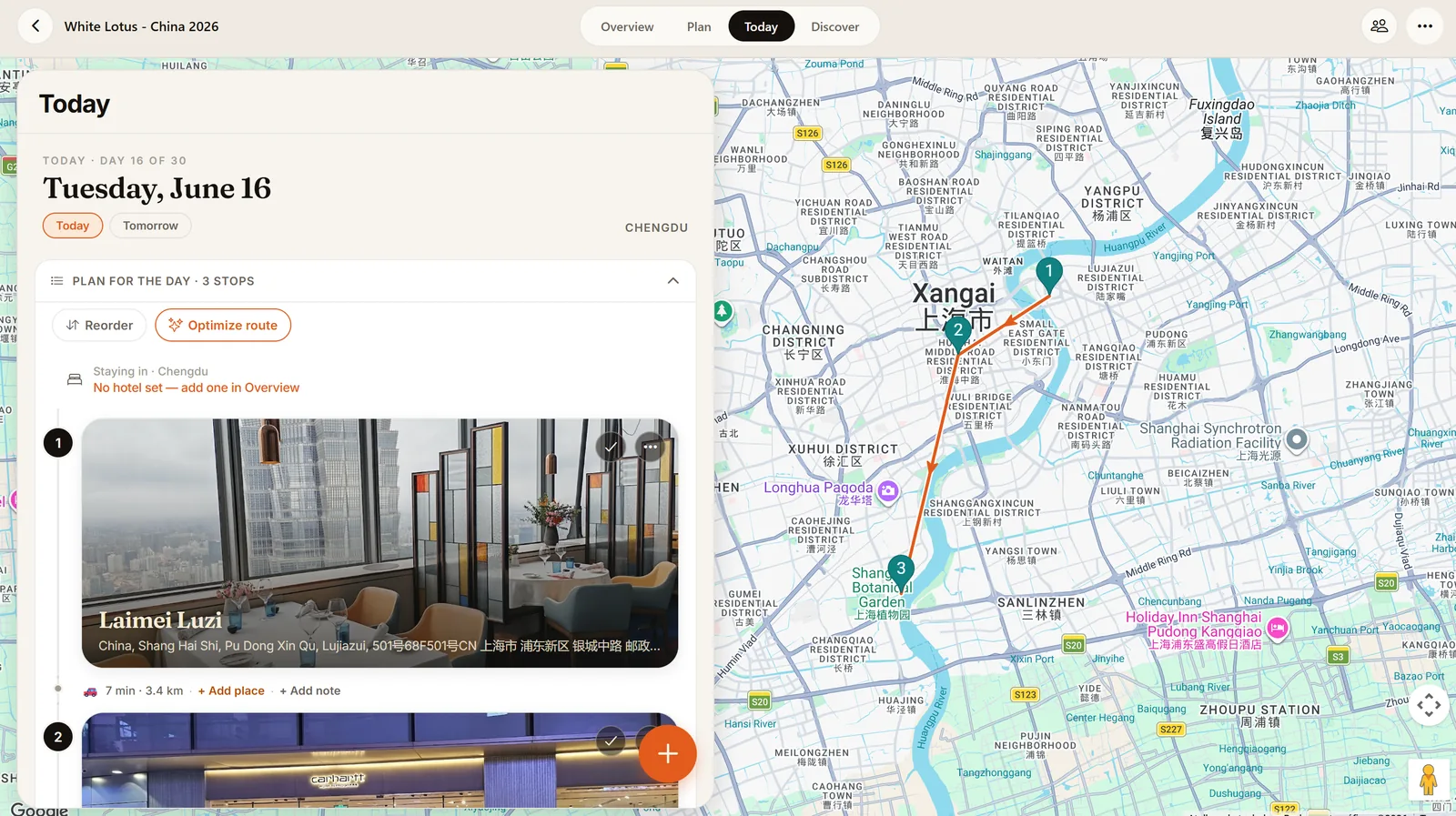1456x816 pixels.
Task: Click the list icon beside Plan for the Day
Action: [56, 281]
